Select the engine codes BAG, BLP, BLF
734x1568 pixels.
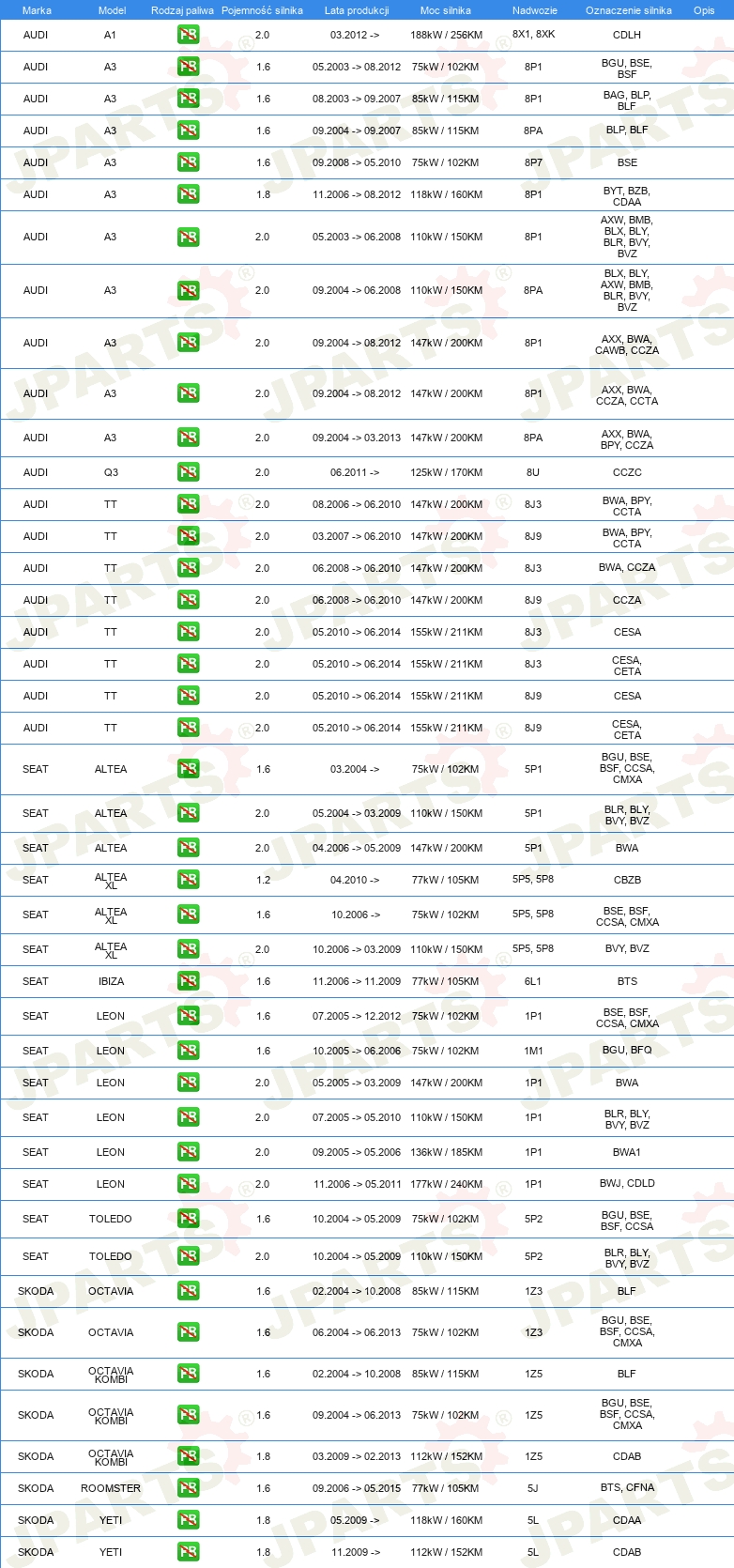tap(627, 100)
